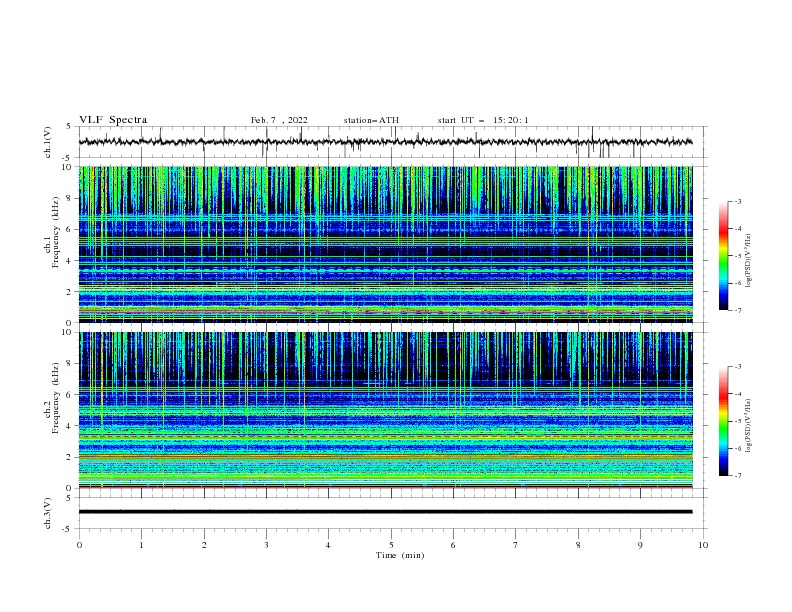Click the ch.2 colorbar log(PSD) label

coord(749,425)
